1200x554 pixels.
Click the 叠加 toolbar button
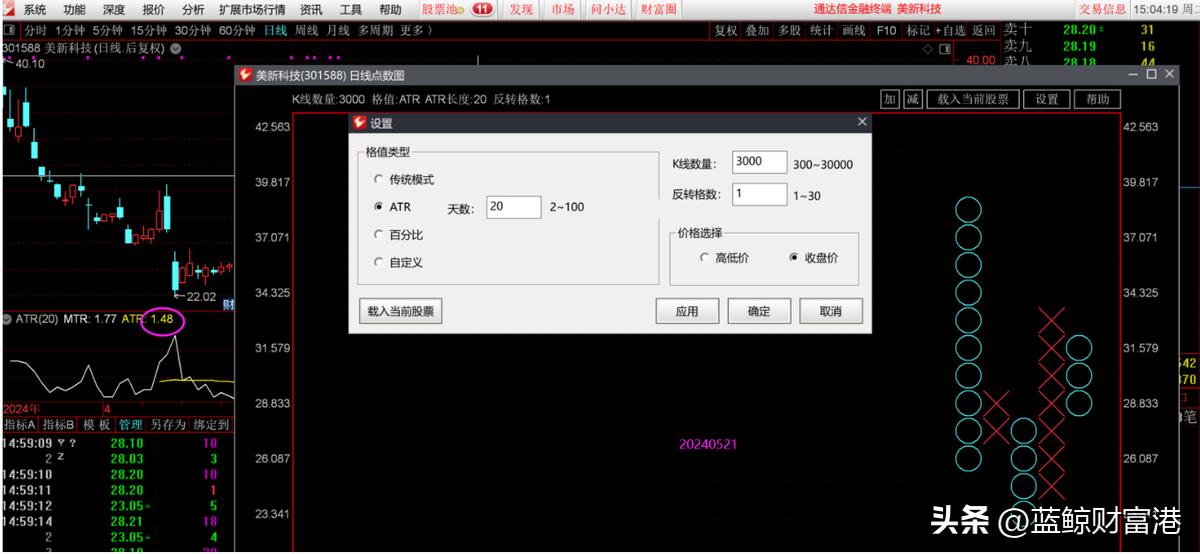(x=757, y=31)
